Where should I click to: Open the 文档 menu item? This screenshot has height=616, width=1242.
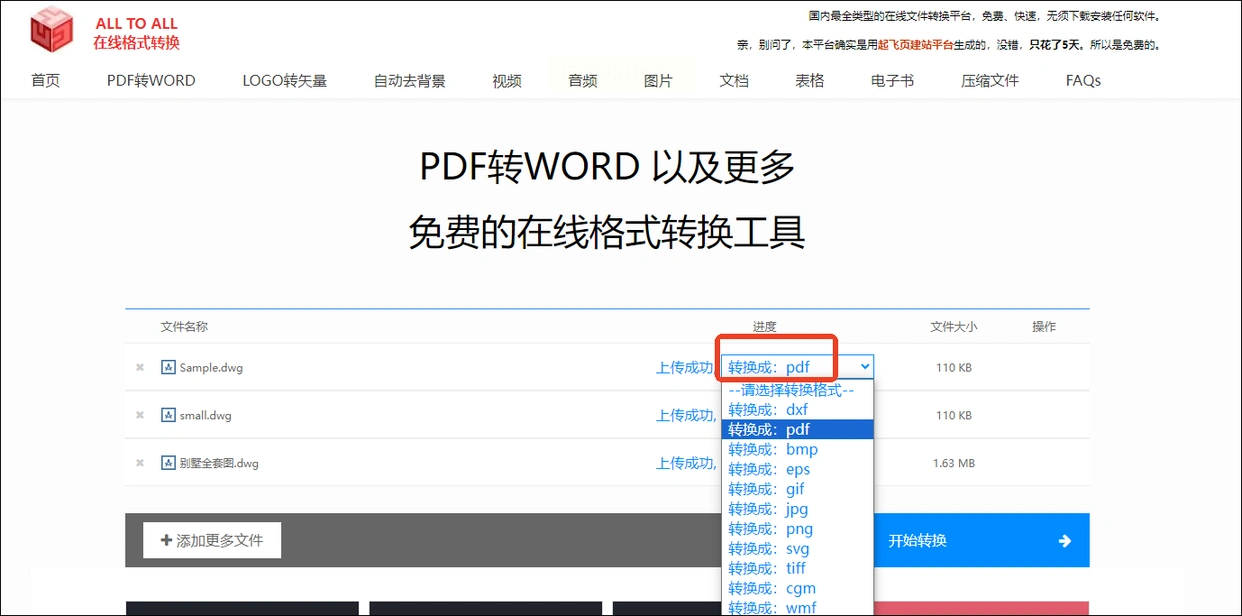tap(734, 81)
